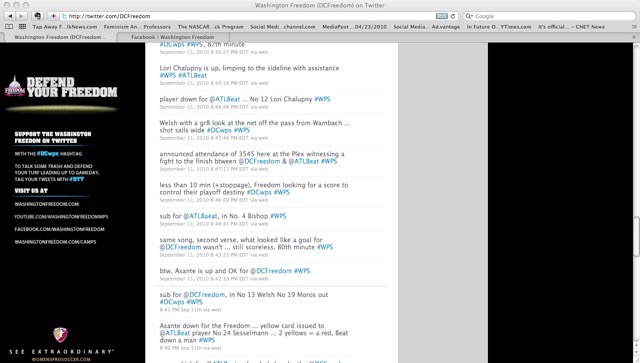Image resolution: width=640 pixels, height=363 pixels.
Task: Click the Evernote clipper toolbar icon
Action: (x=38, y=16)
